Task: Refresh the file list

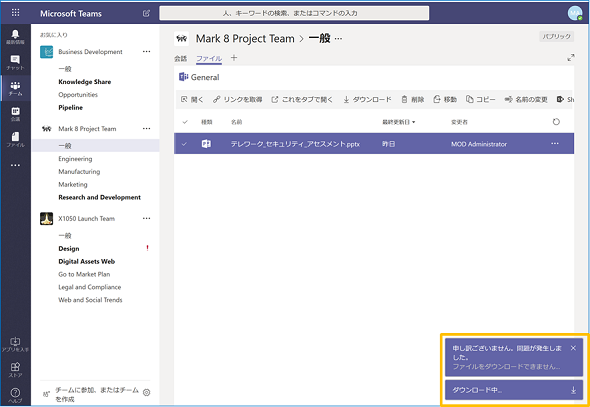Action: click(x=556, y=121)
